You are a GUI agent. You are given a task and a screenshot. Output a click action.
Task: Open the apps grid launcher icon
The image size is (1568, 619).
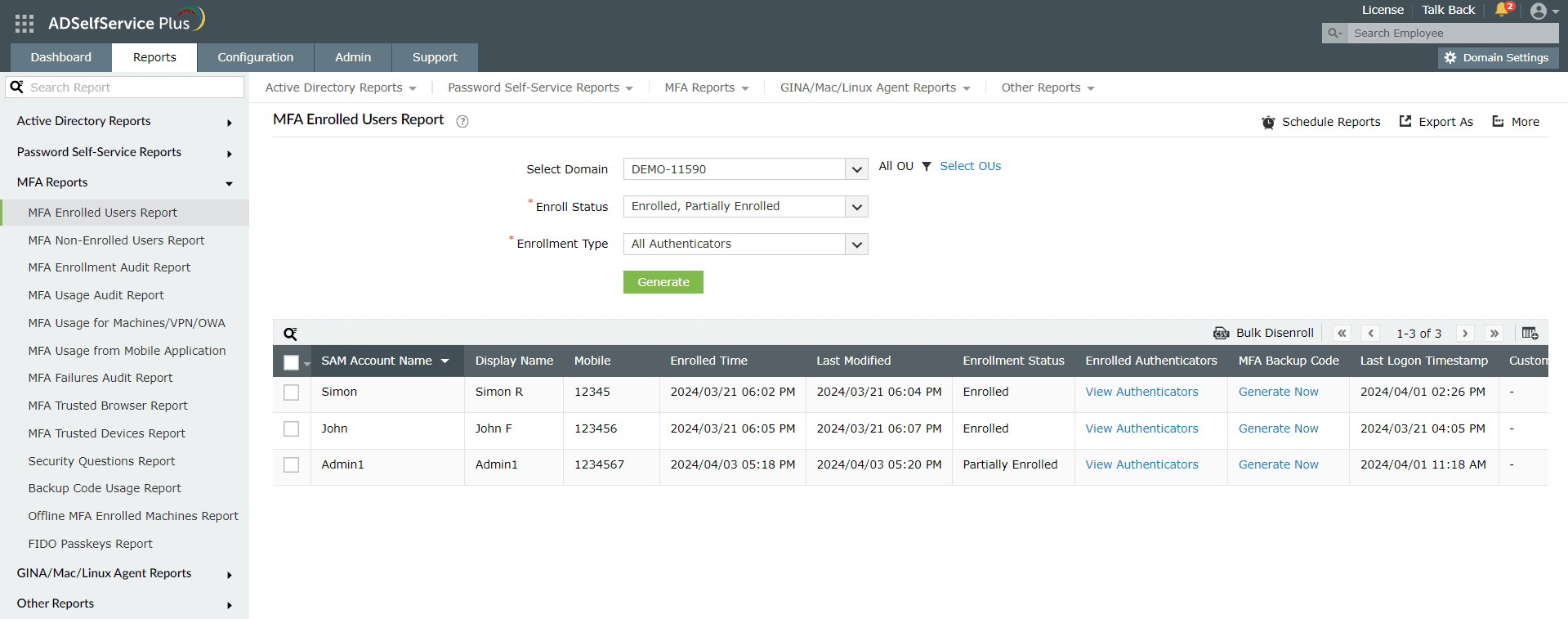click(x=25, y=24)
